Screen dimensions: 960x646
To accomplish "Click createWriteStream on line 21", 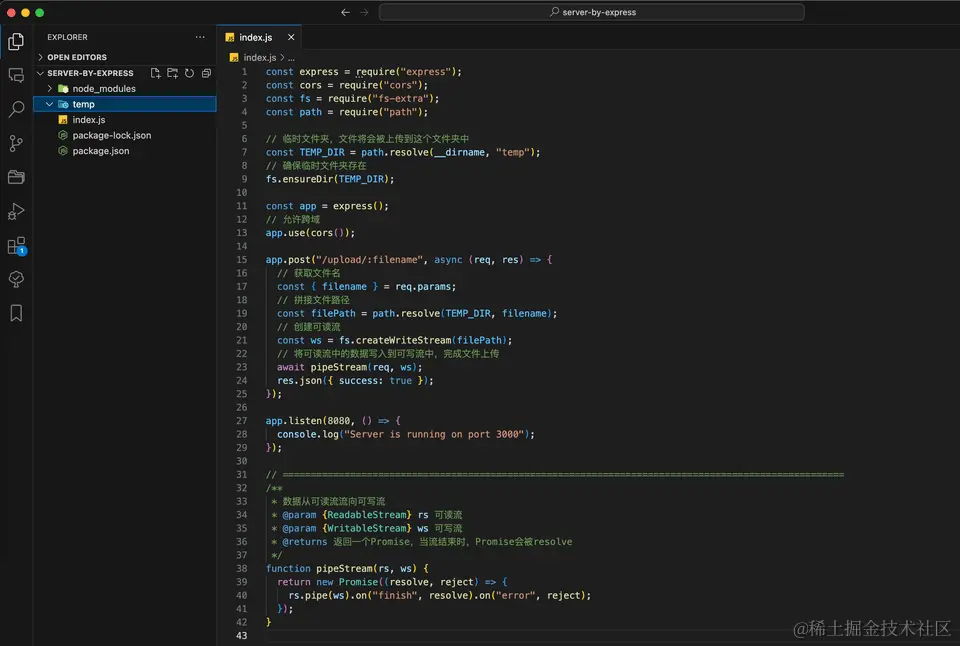I will point(401,340).
